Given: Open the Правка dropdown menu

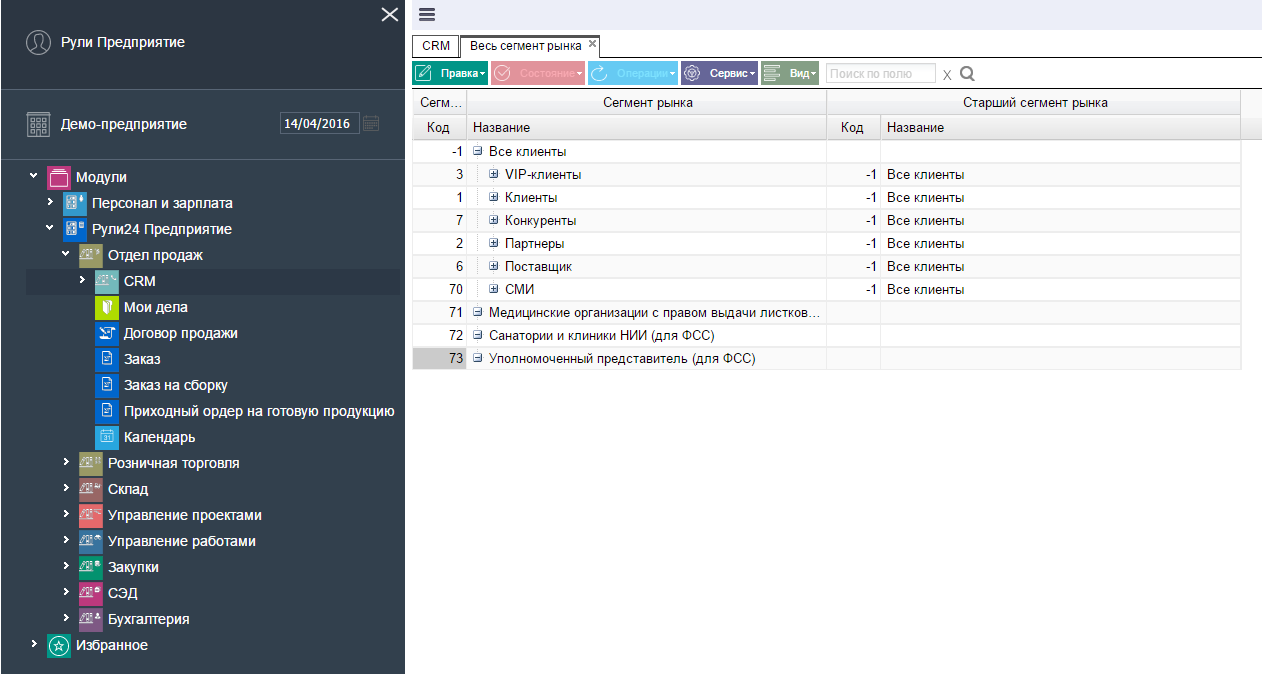Looking at the screenshot, I should 450,73.
